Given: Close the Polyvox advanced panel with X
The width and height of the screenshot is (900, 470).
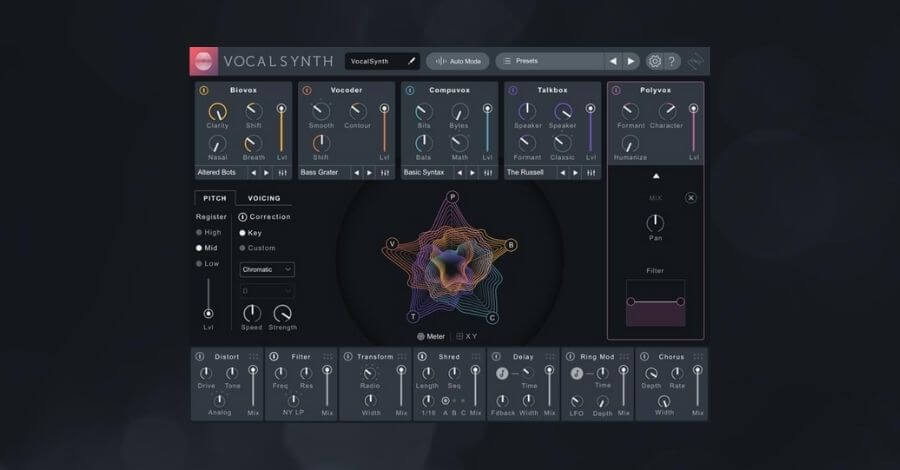Looking at the screenshot, I should pyautogui.click(x=690, y=198).
